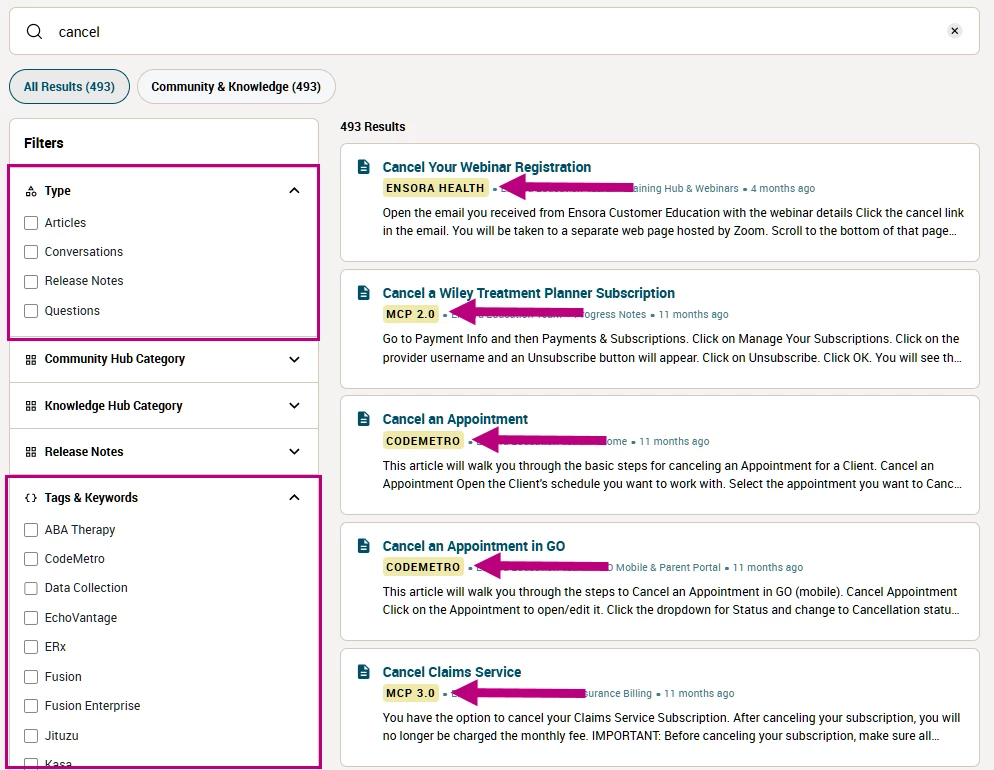994x770 pixels.
Task: Click document icon beside Wiley Treatment Planner result
Action: (363, 293)
